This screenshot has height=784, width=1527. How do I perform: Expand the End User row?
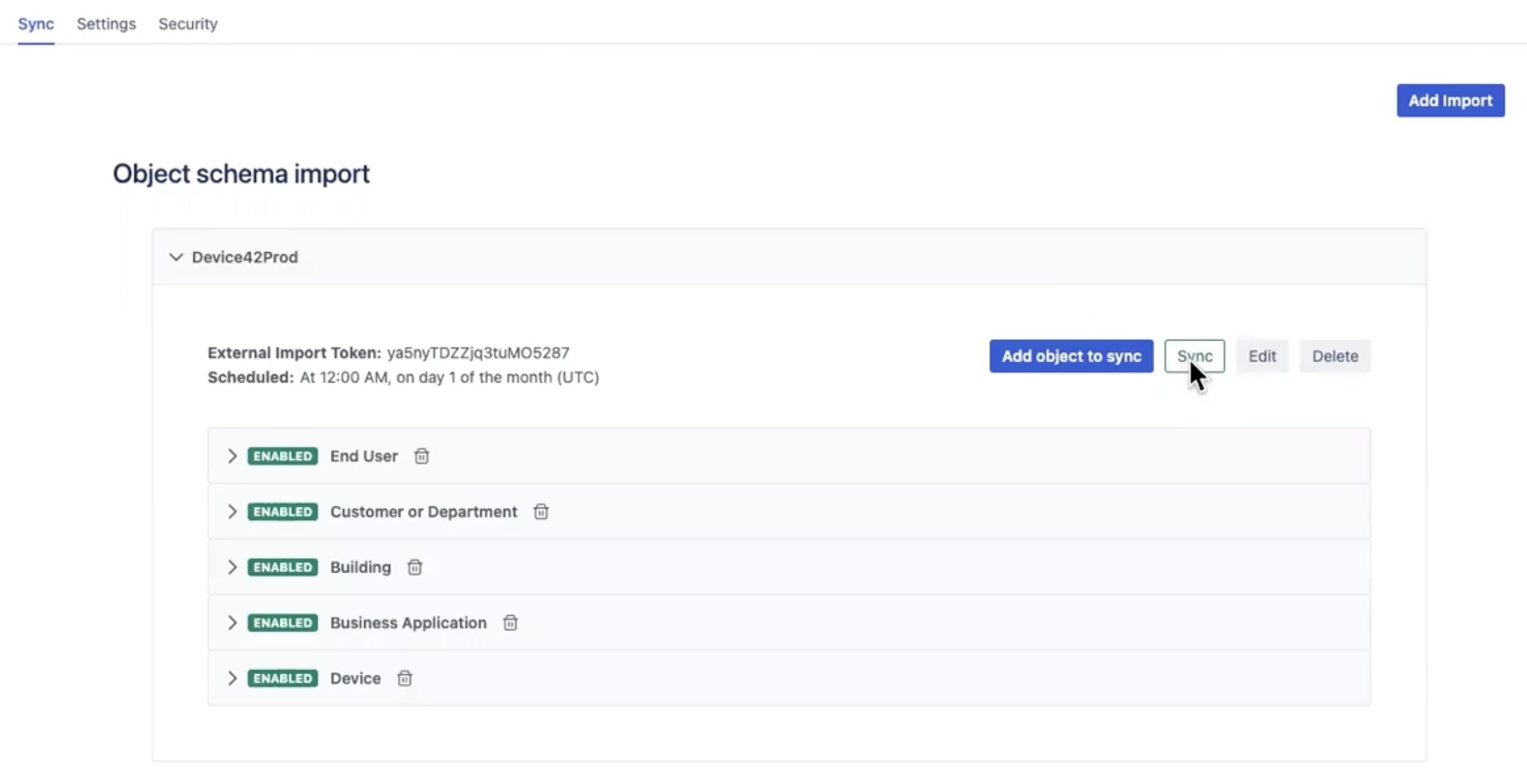232,456
